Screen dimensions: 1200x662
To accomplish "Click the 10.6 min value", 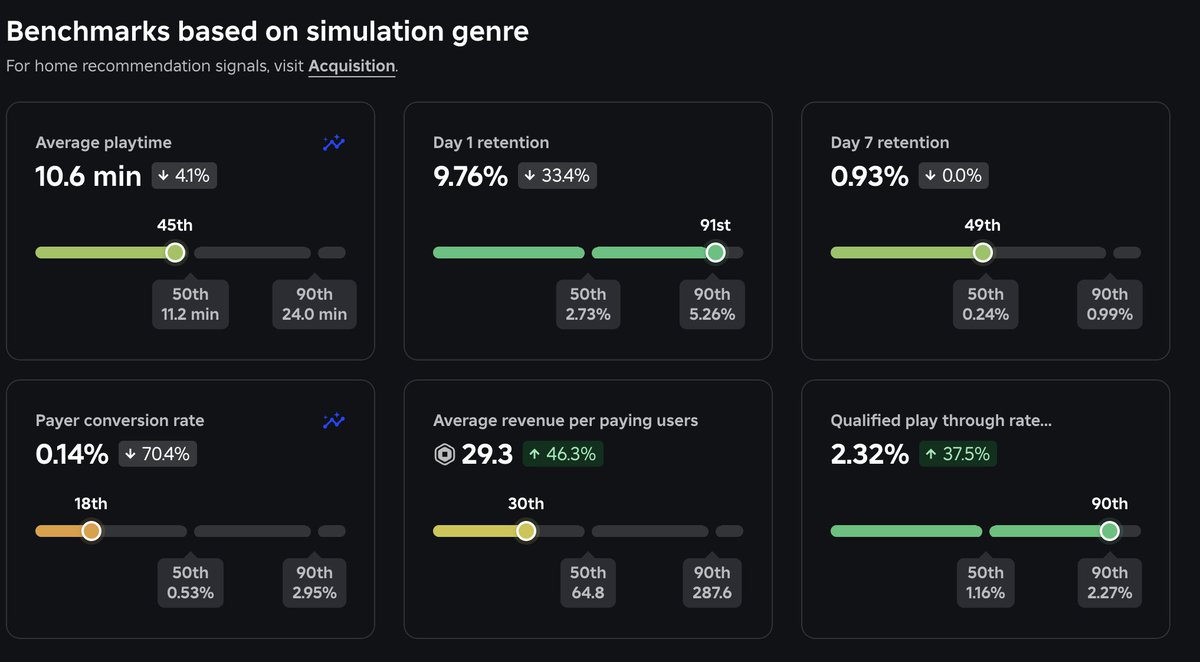I will [88, 176].
